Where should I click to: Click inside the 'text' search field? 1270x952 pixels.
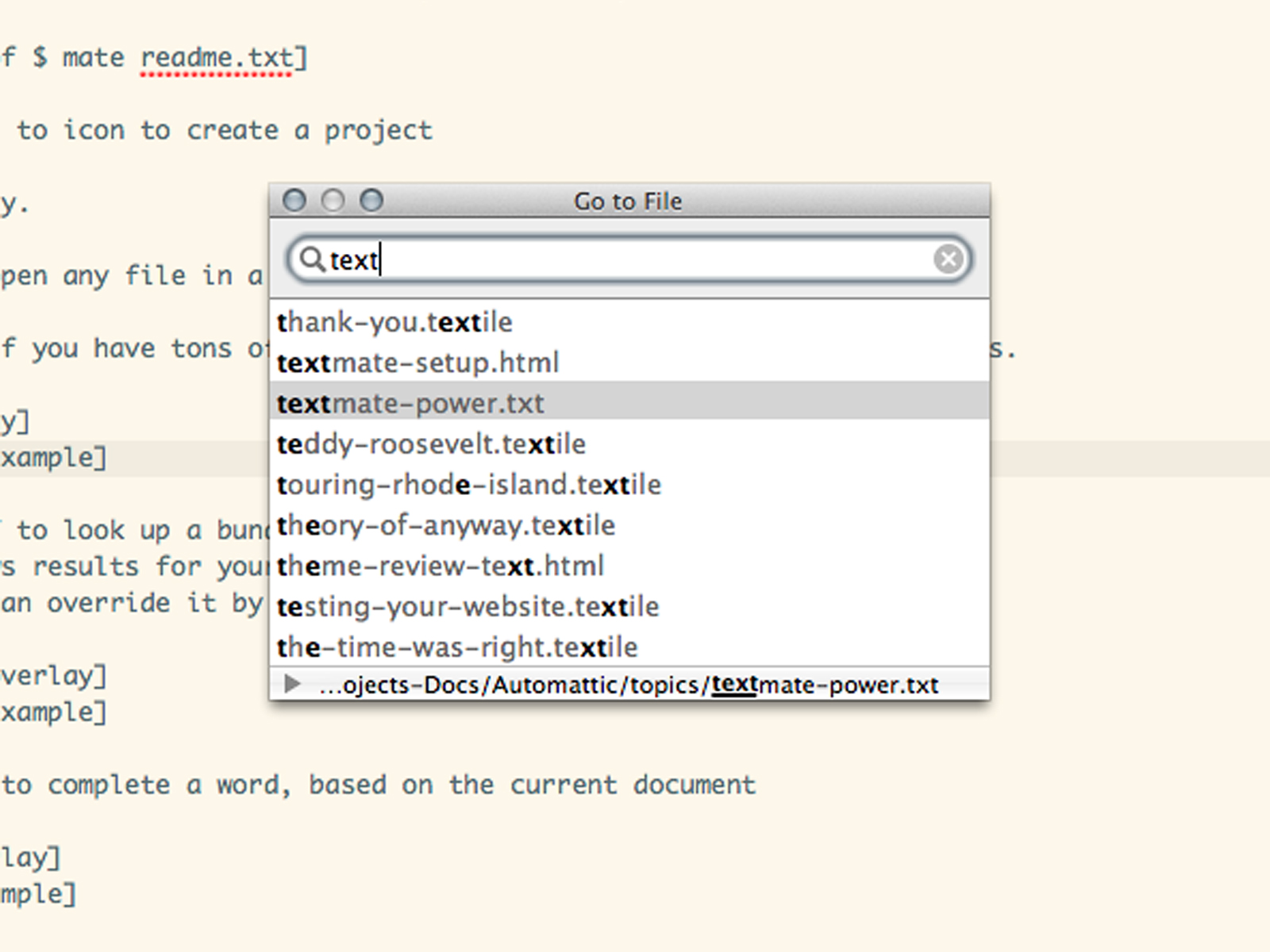635,259
